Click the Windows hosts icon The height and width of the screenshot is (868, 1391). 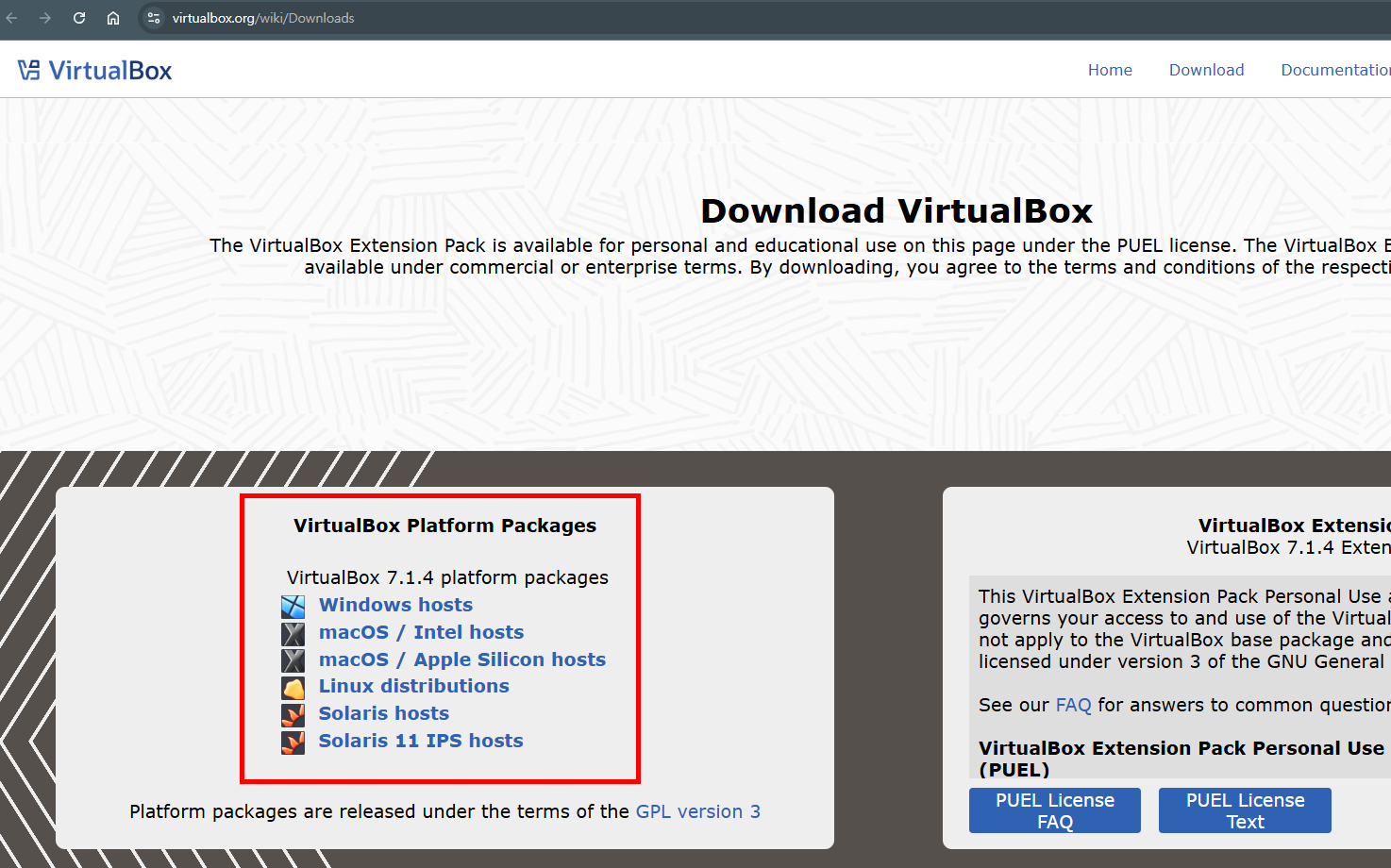(x=293, y=607)
